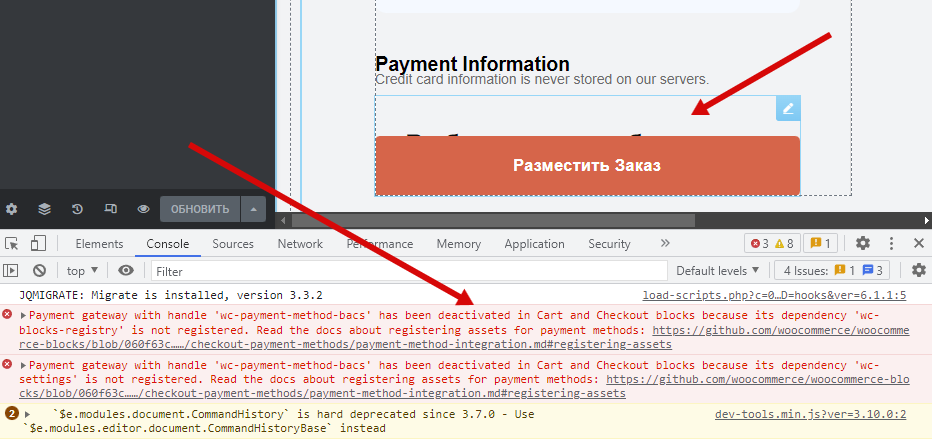Viewport: 932px width, 444px height.
Task: Select the Credit card information subtitle text
Action: coord(542,79)
